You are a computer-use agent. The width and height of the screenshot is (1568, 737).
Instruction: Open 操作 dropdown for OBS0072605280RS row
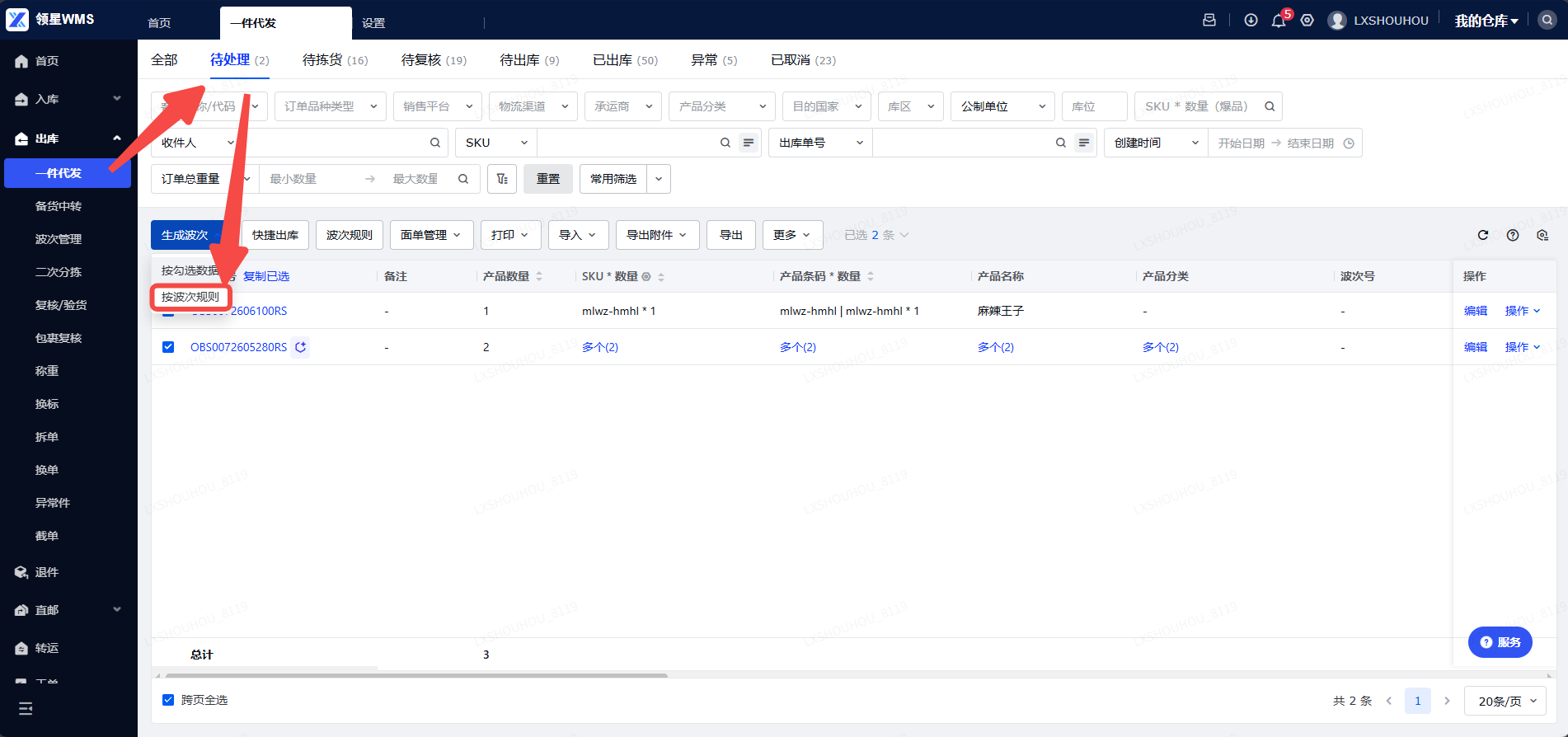point(1523,347)
